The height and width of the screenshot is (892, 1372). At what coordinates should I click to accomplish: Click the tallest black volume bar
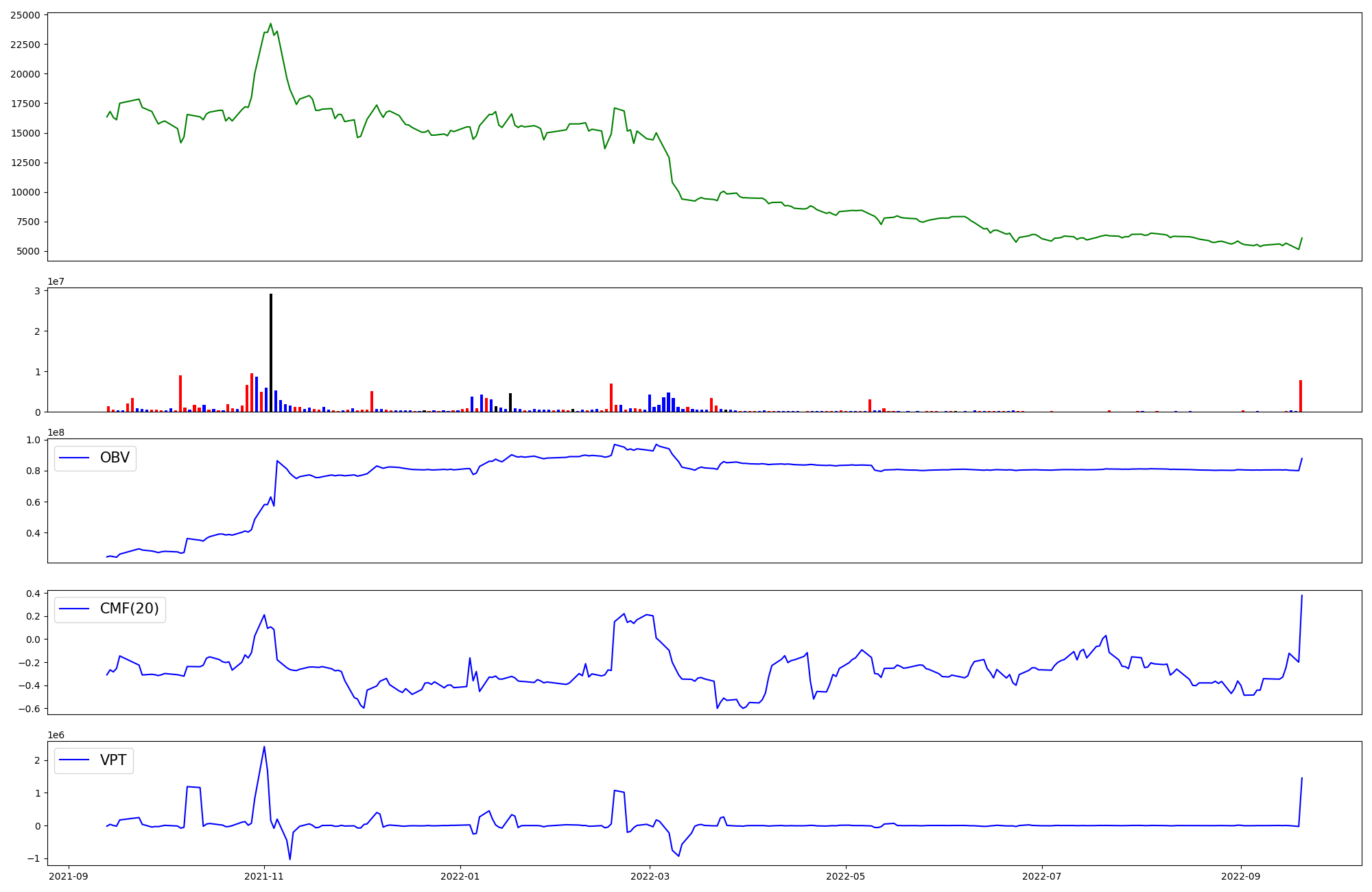click(x=271, y=353)
